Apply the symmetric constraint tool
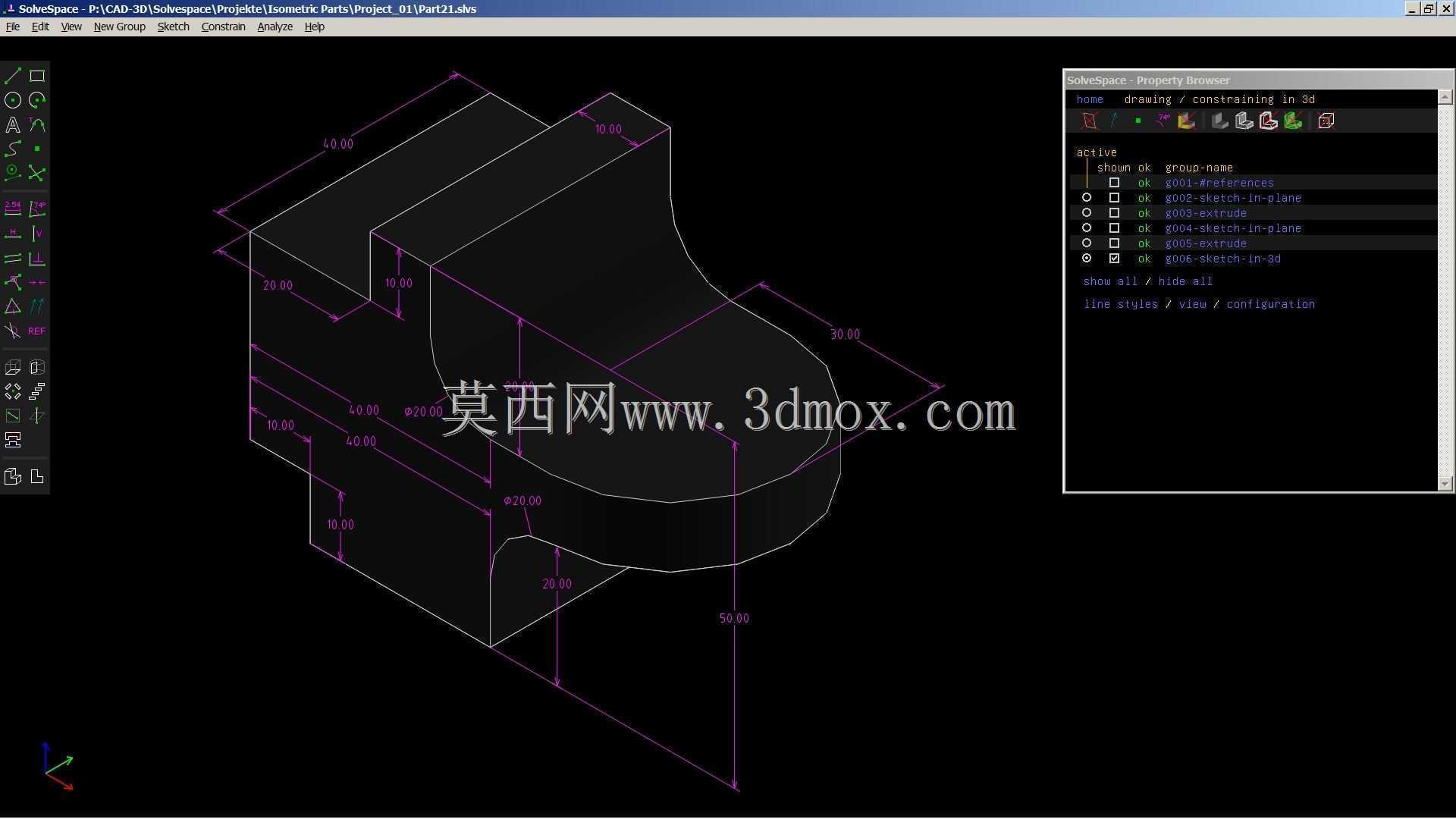The image size is (1456, 819). pos(37,282)
